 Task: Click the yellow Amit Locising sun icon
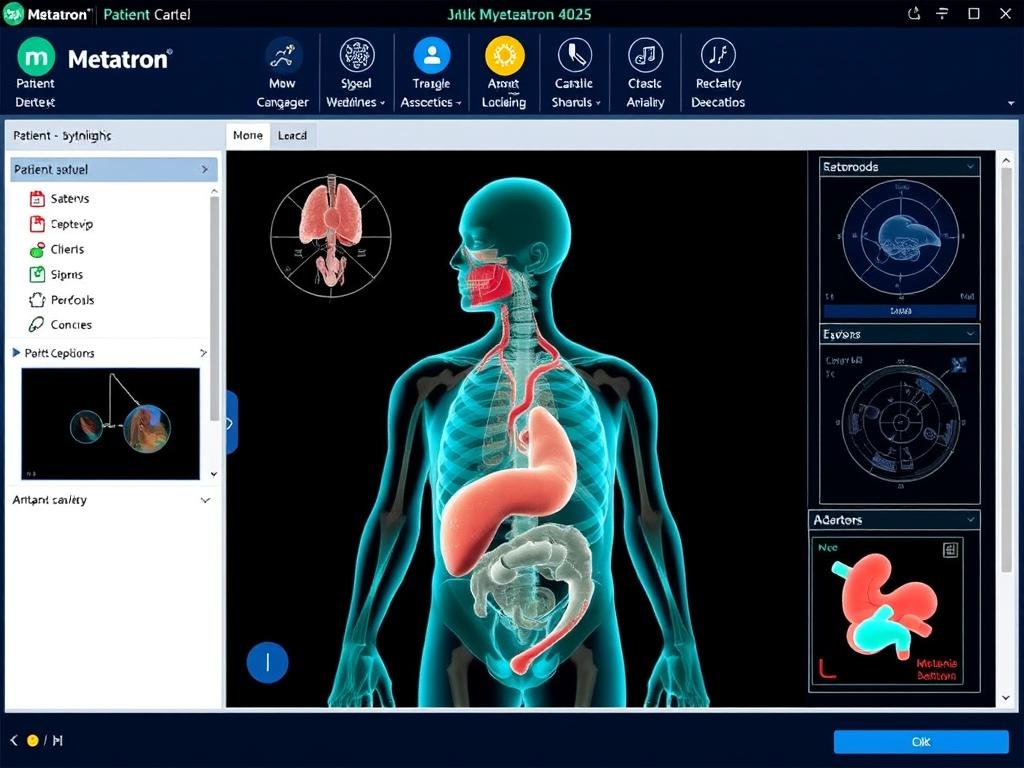click(x=504, y=55)
